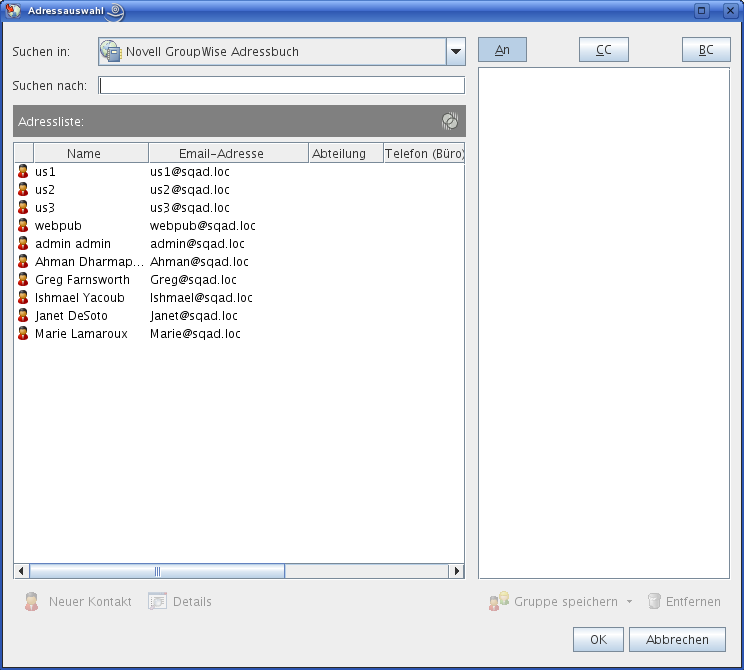Click the blank first column header

pyautogui.click(x=24, y=153)
